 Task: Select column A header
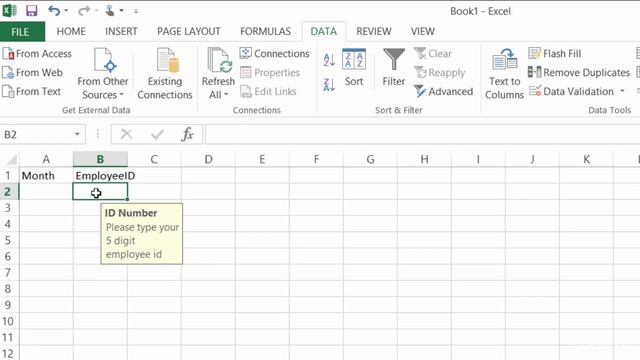(46, 159)
